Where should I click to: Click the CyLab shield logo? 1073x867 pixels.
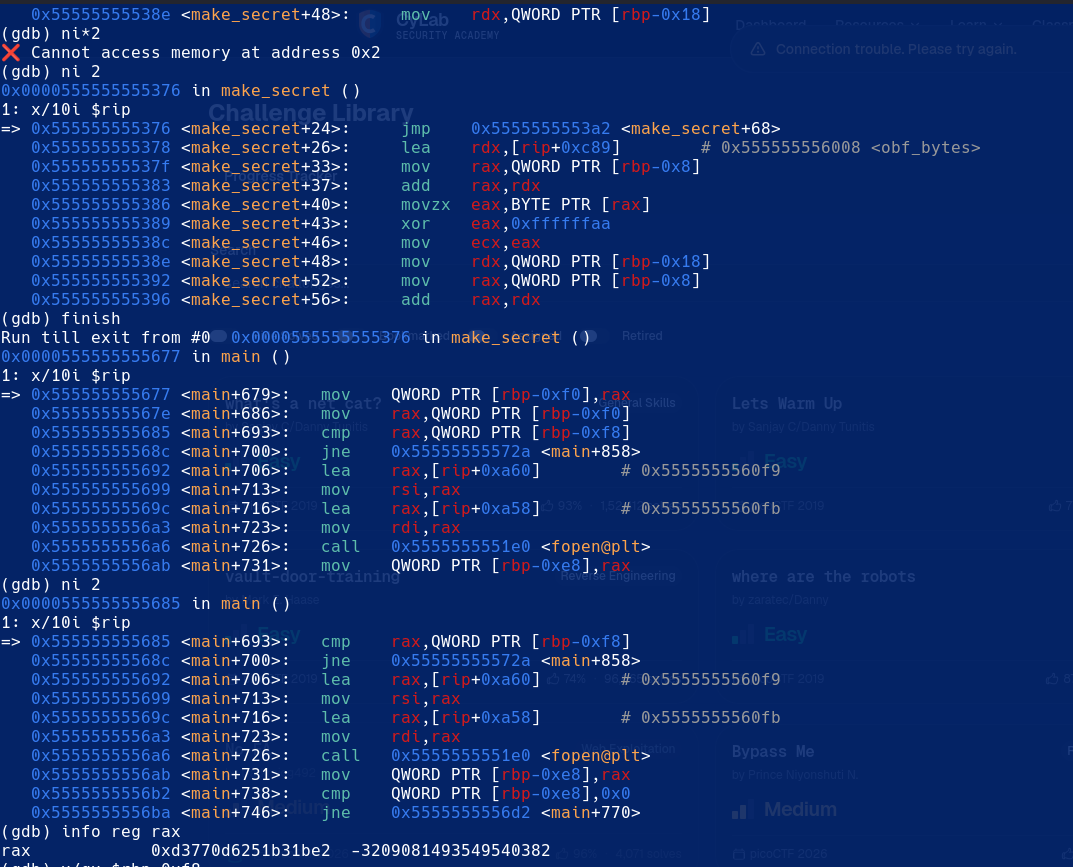[370, 25]
